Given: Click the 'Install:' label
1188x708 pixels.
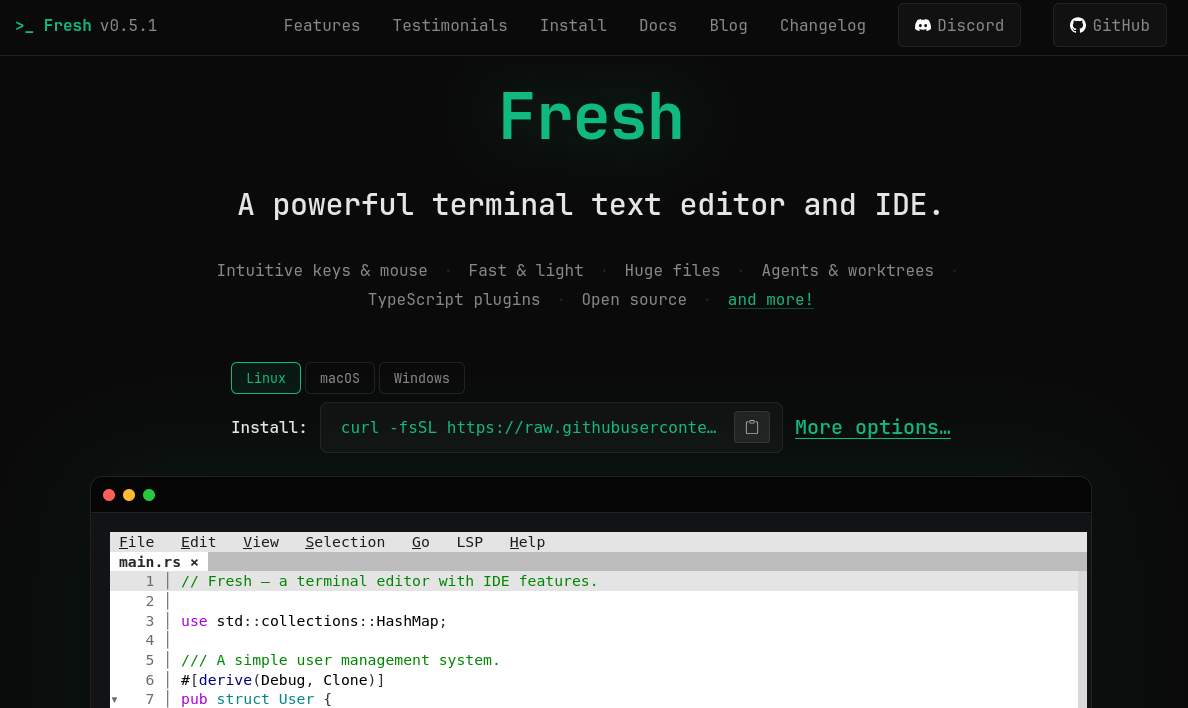Looking at the screenshot, I should tap(269, 428).
